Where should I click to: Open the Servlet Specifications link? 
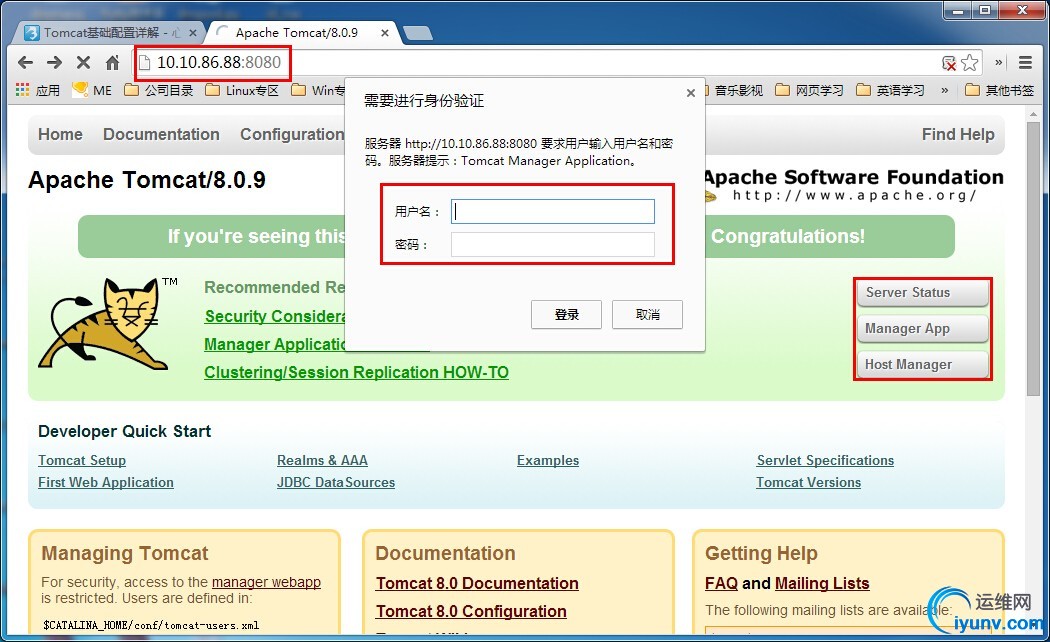(x=825, y=461)
